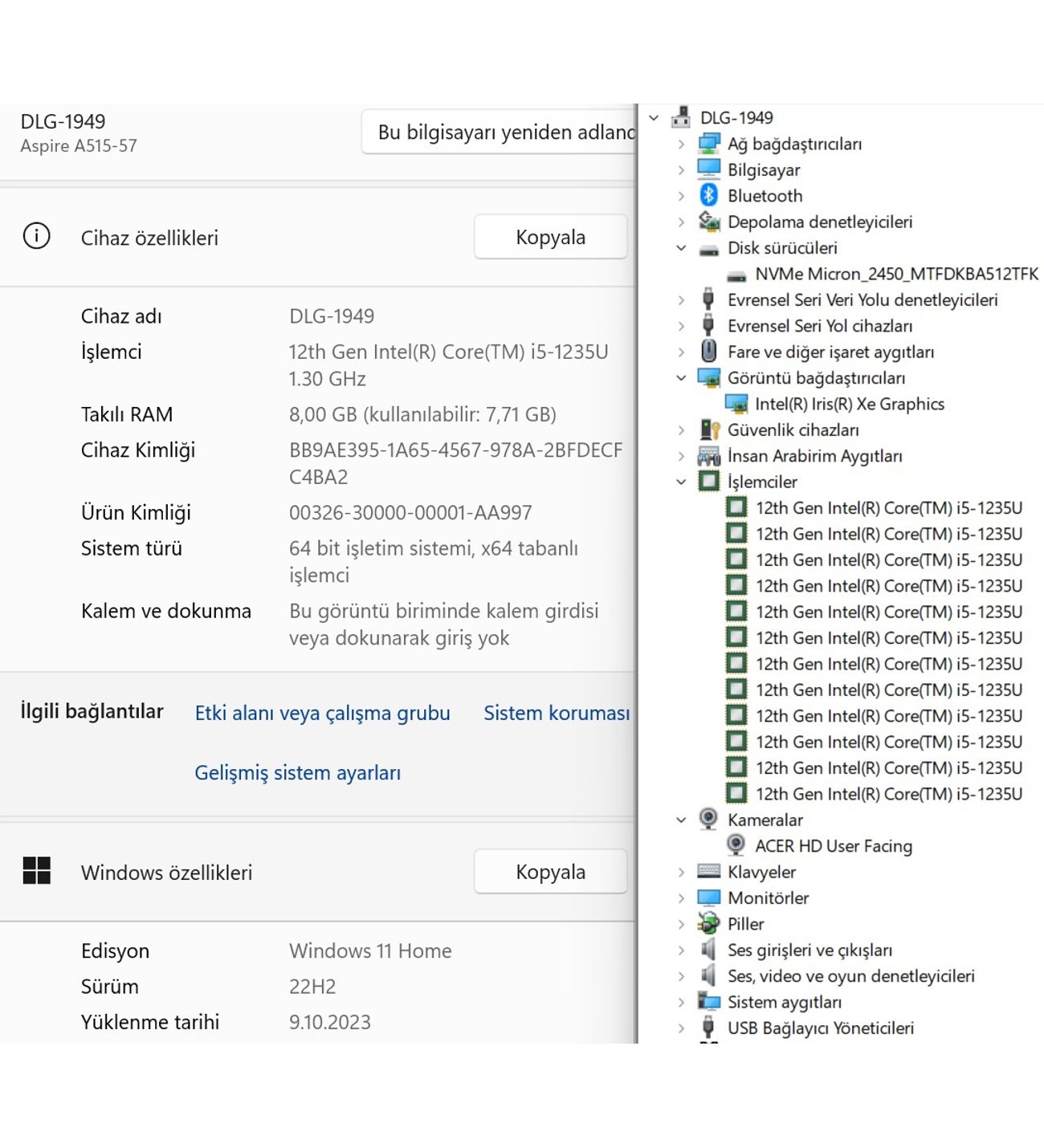Copy Windows specs with Windows özellikleri Kopyala
Screen dimensions: 1044x1148
click(550, 871)
